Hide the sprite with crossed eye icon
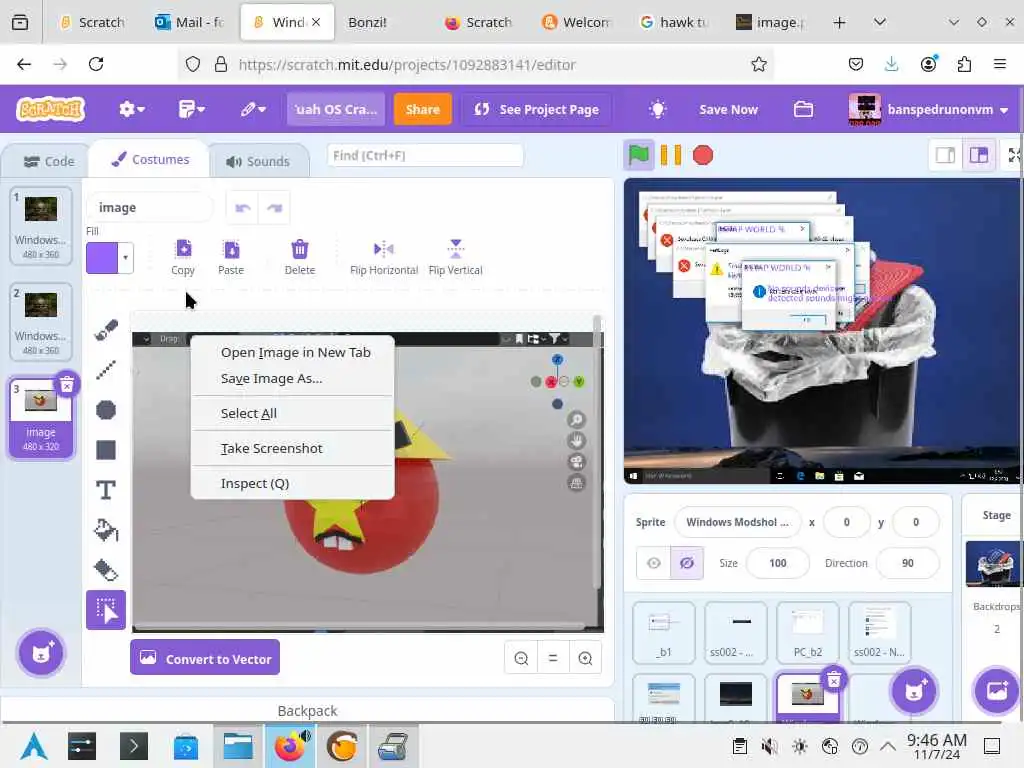The image size is (1024, 768). pyautogui.click(x=687, y=563)
